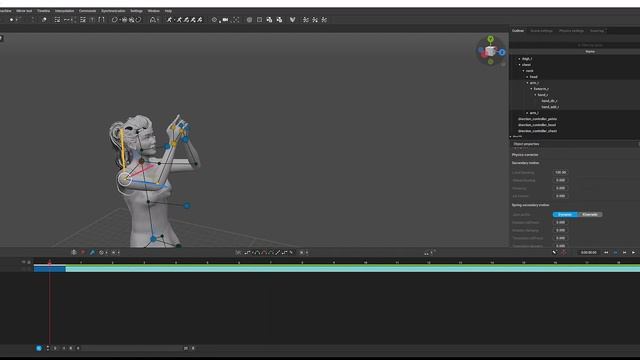Click the blue icon at the bottom-left of the timeline
This screenshot has width=640, height=360.
39,348
